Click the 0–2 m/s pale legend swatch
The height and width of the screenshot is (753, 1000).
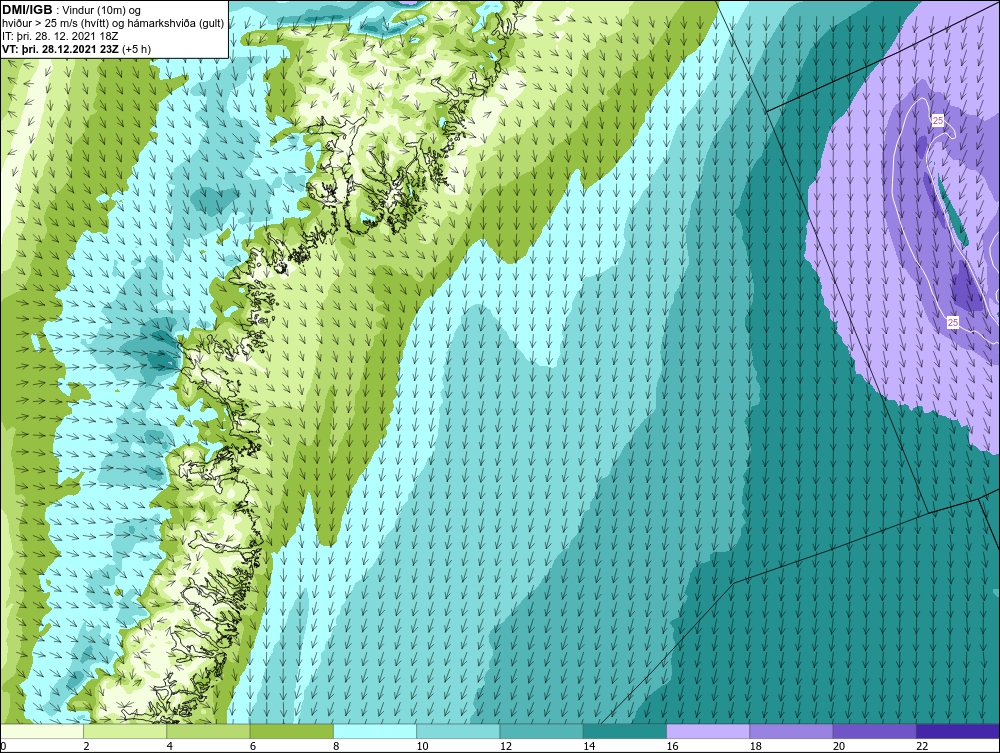tap(41, 731)
